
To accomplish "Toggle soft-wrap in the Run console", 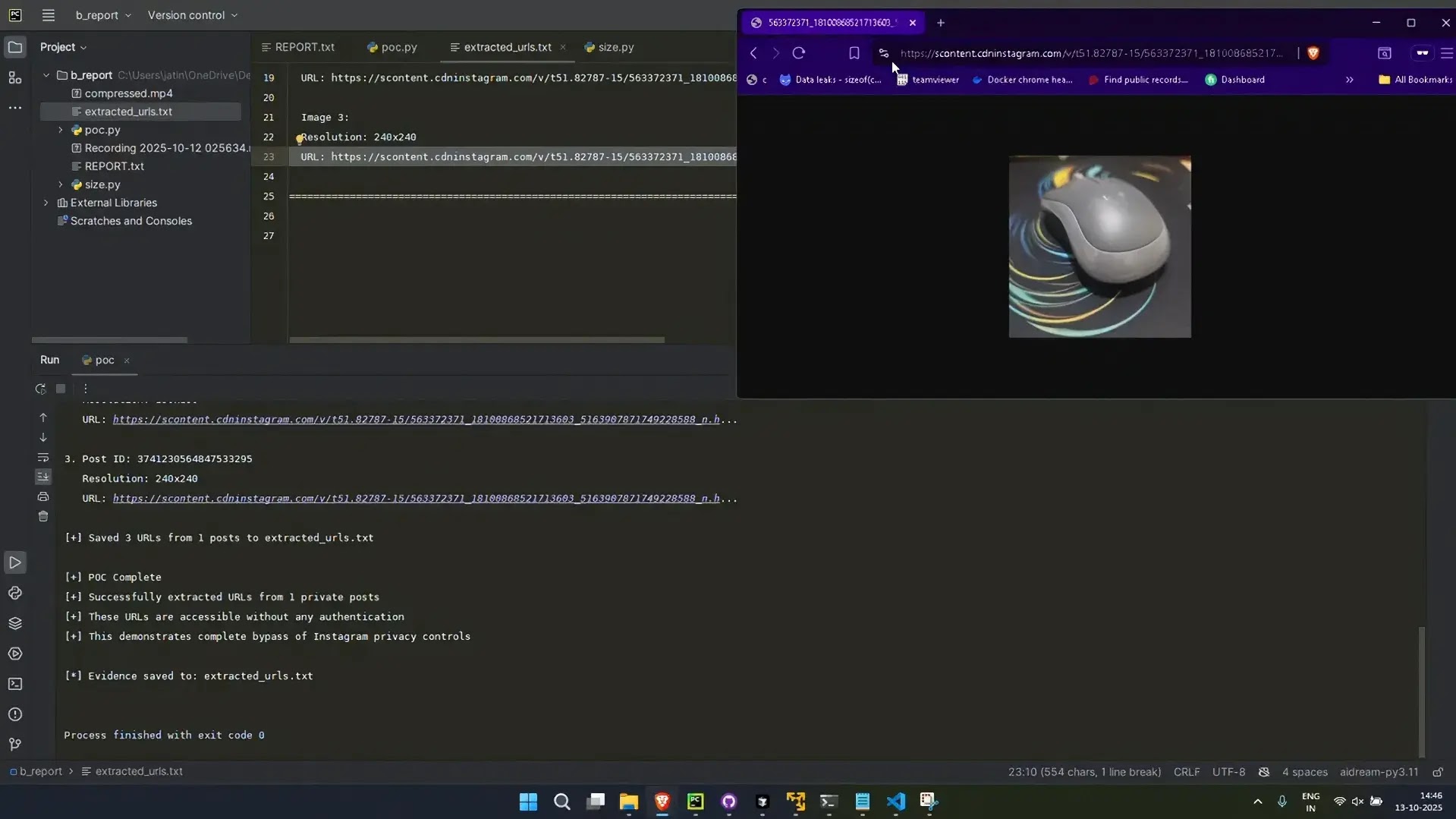I will click(43, 458).
